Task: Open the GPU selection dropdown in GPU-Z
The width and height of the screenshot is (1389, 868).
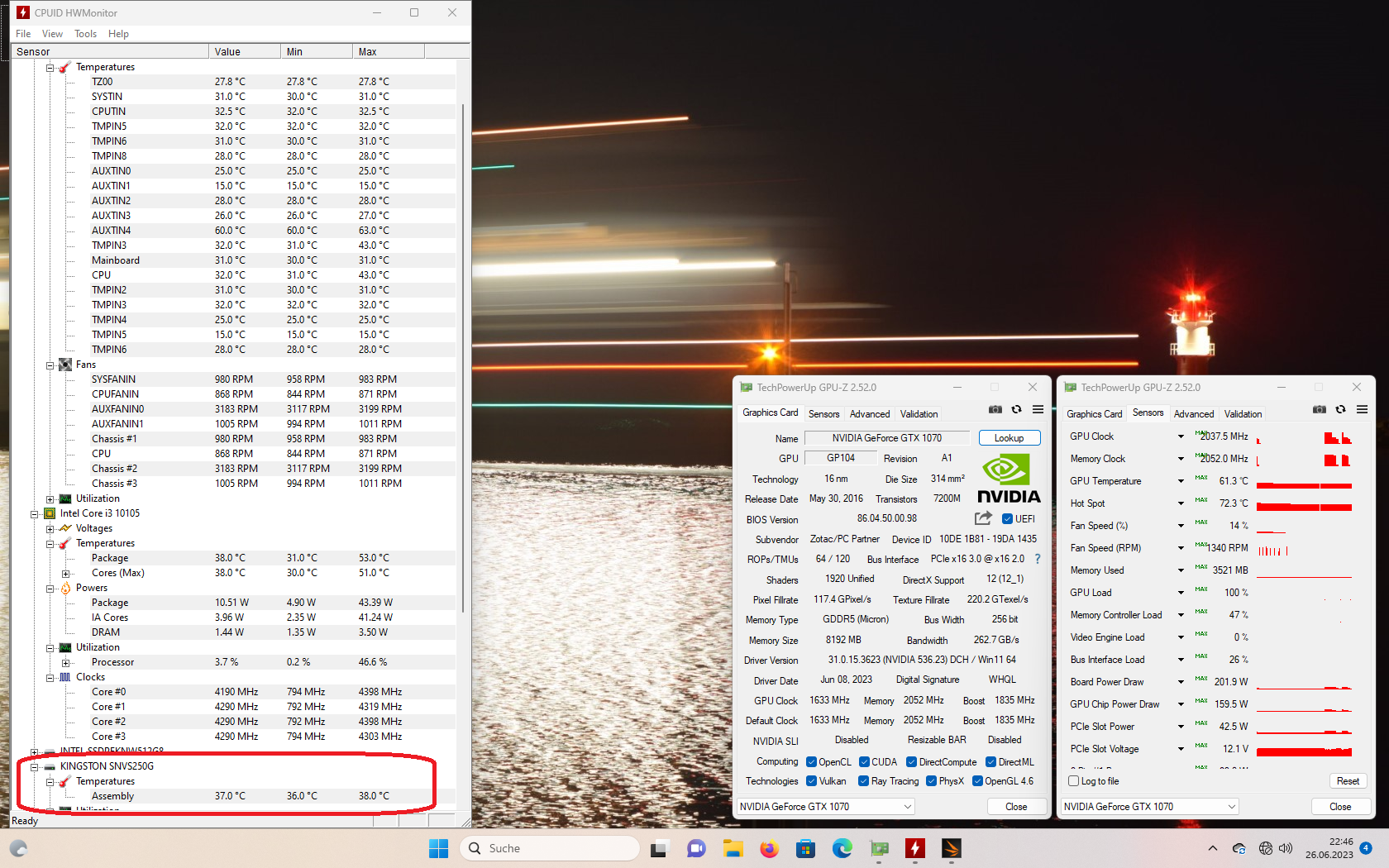Action: click(907, 806)
